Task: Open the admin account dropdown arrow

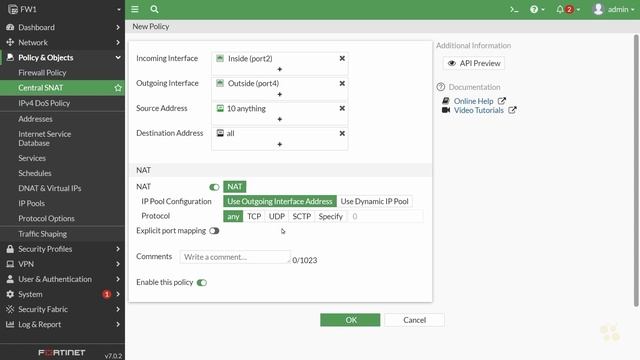Action: (x=633, y=9)
